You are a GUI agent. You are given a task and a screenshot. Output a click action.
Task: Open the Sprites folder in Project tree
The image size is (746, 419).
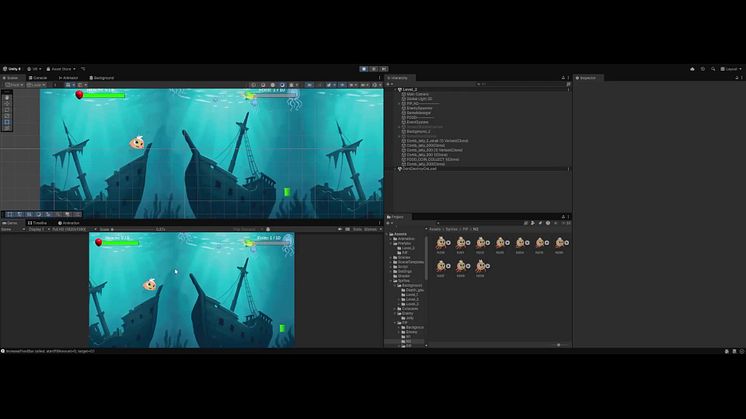click(x=404, y=281)
